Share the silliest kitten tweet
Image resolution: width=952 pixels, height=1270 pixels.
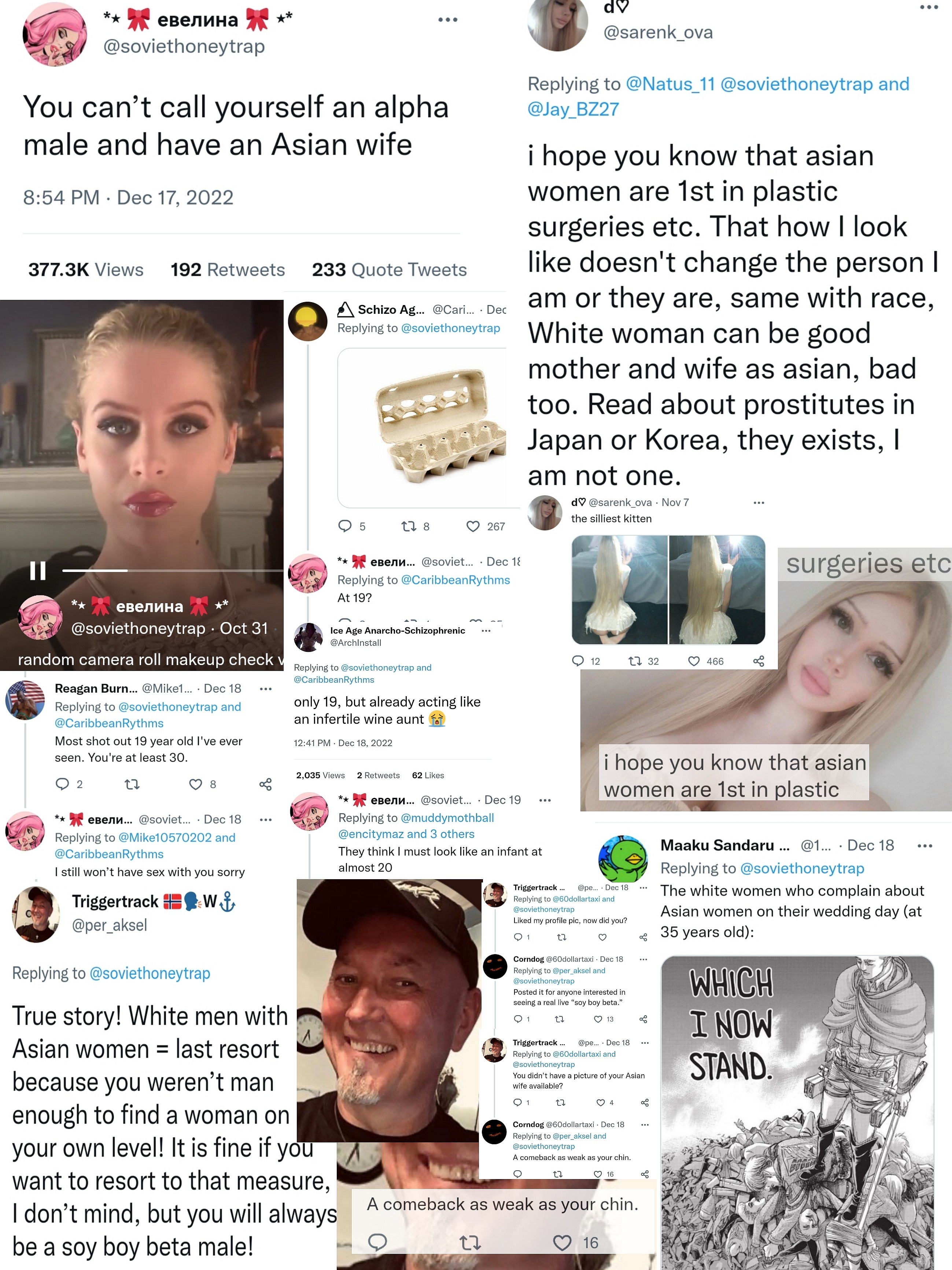pos(759,661)
